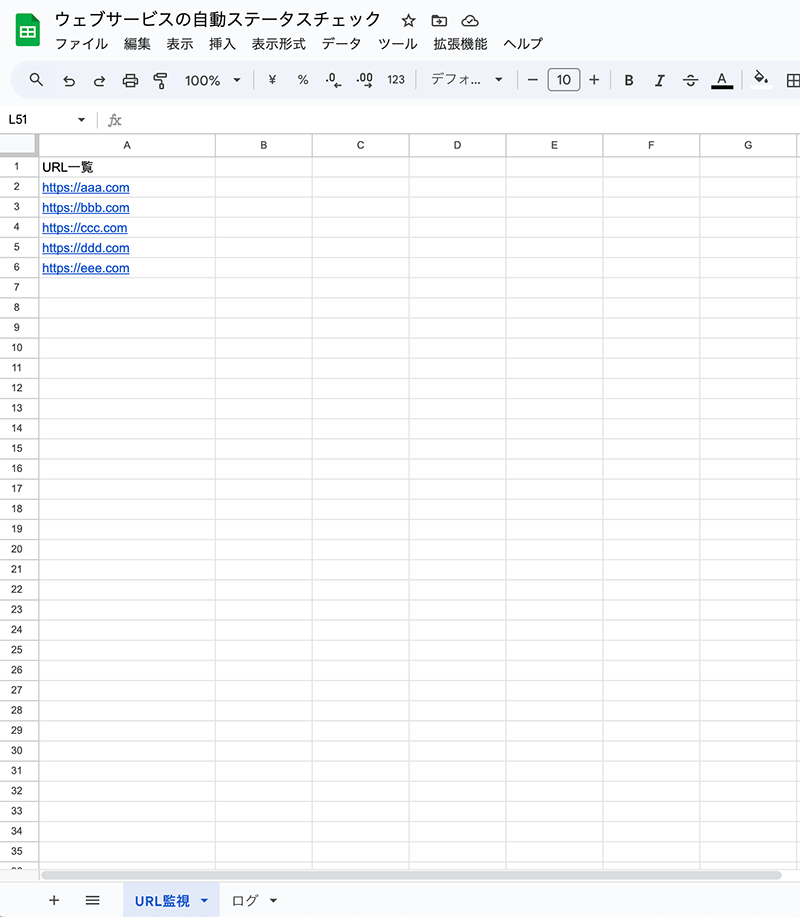Add a new sheet with plus button
Image resolution: width=800 pixels, height=917 pixels.
[x=54, y=900]
